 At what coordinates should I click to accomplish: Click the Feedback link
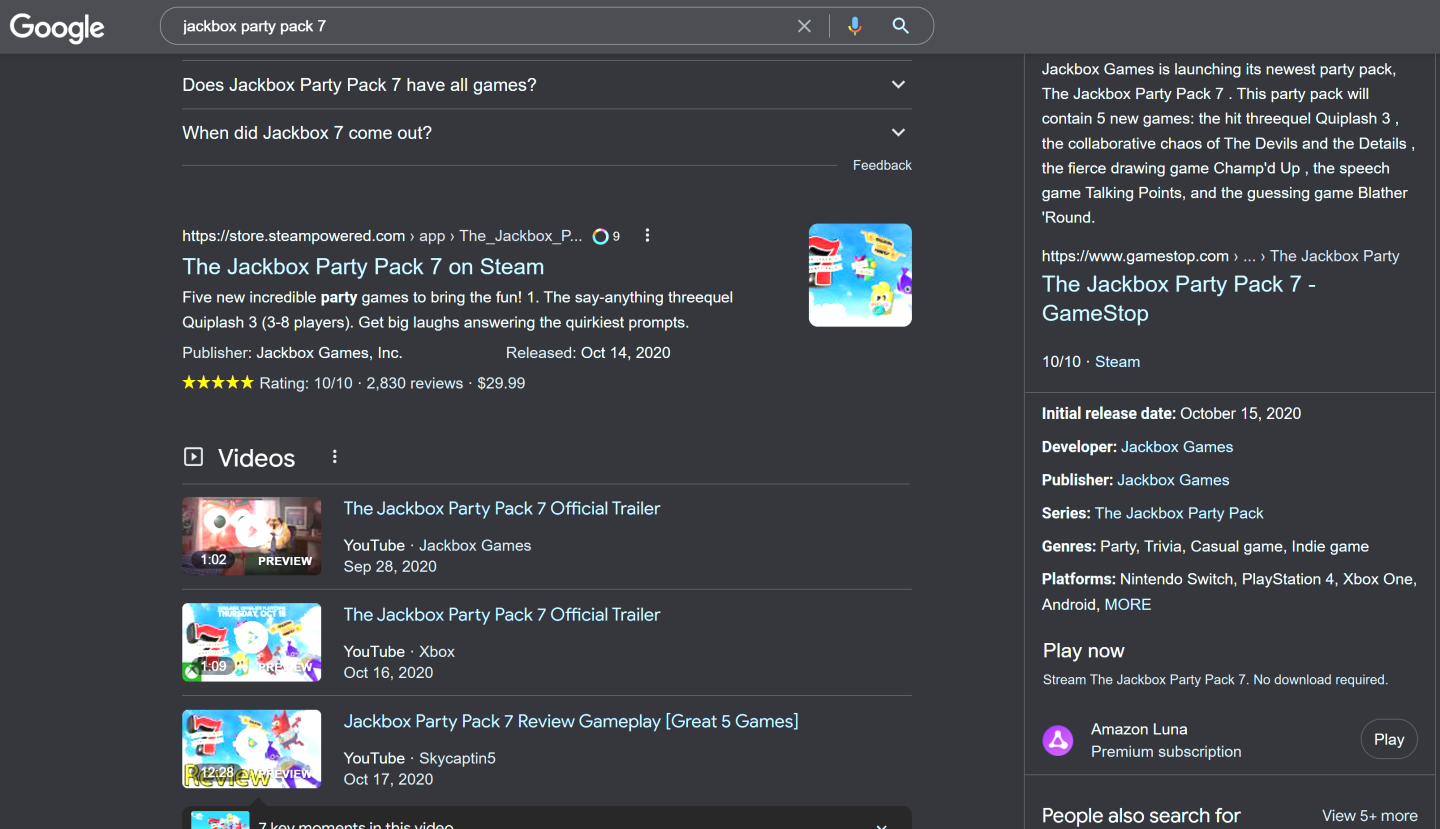(882, 164)
